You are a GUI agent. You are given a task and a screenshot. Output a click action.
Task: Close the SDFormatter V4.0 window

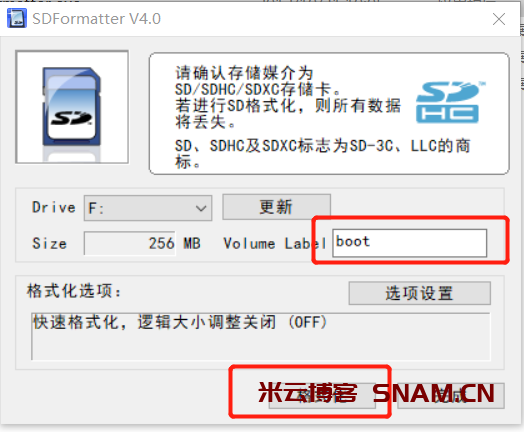pos(499,19)
